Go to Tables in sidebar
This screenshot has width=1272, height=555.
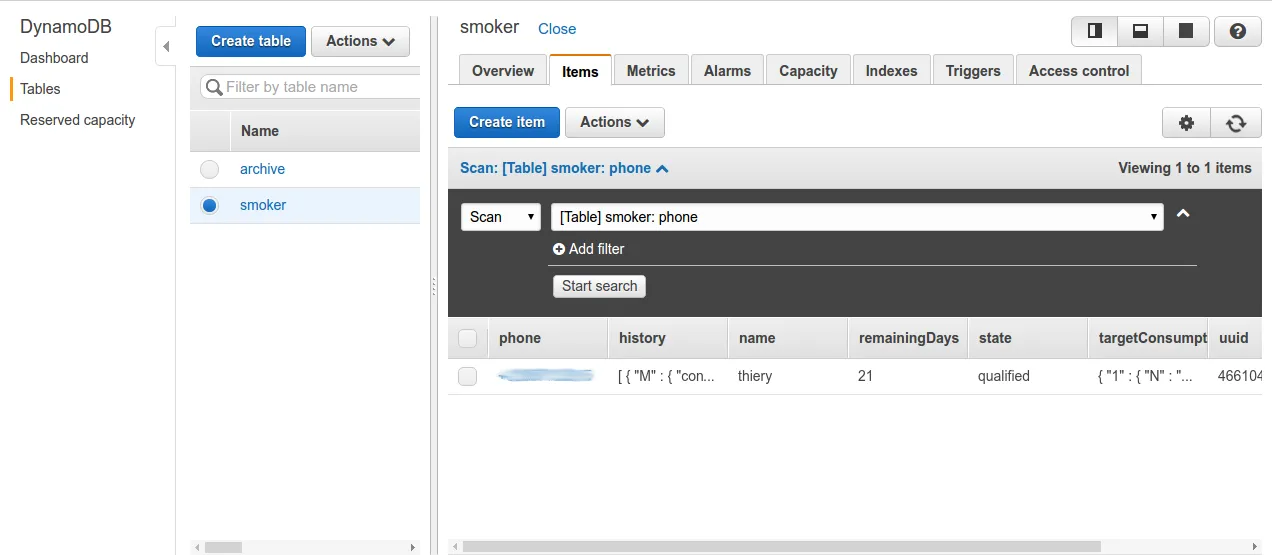pyautogui.click(x=40, y=89)
